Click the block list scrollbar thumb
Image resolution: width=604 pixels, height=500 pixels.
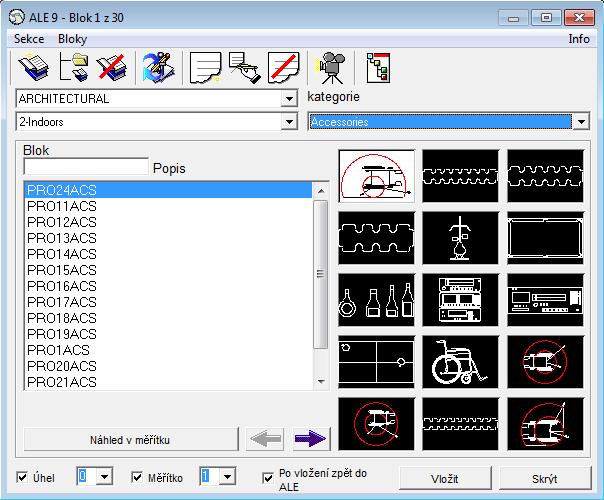pyautogui.click(x=320, y=274)
